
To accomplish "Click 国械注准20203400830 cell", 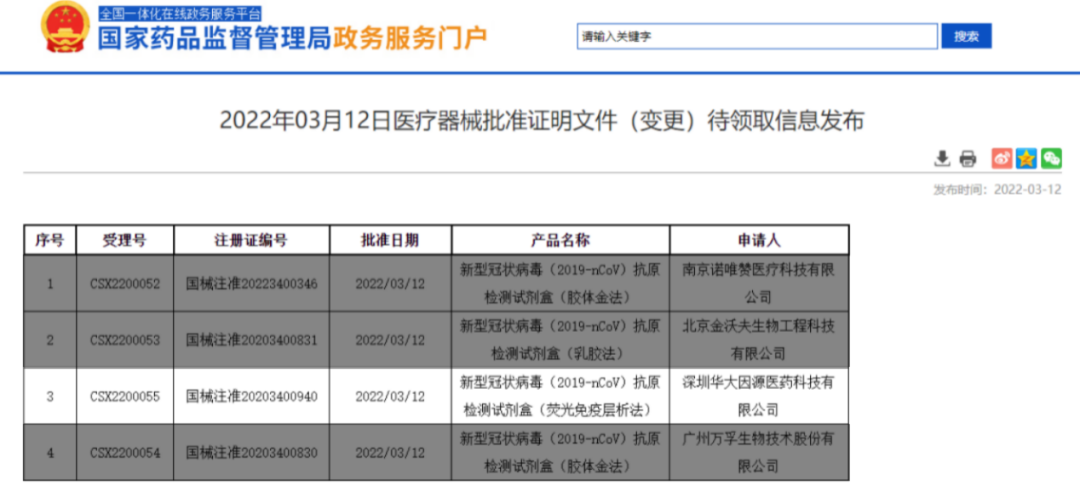I will coord(251,453).
